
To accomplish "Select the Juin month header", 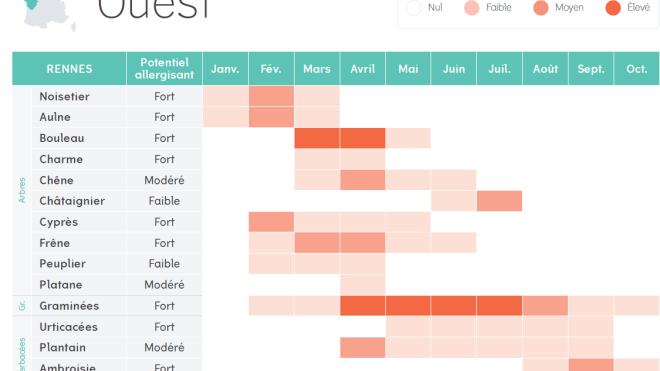I will [x=453, y=69].
